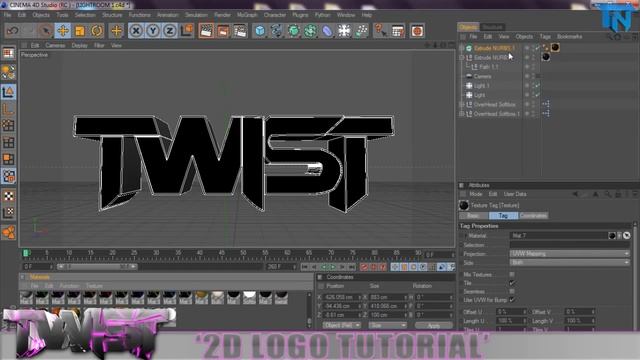This screenshot has width=640, height=360.
Task: Toggle the X axis lock
Action: tap(136, 31)
